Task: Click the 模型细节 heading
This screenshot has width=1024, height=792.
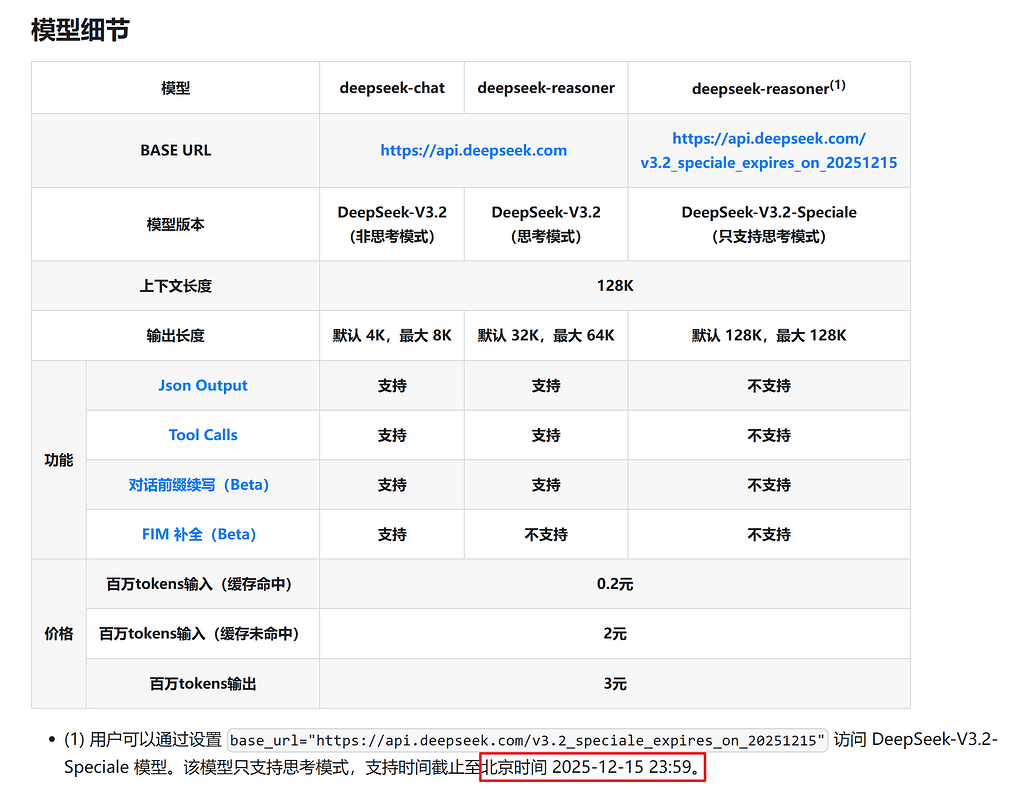Action: (x=80, y=30)
